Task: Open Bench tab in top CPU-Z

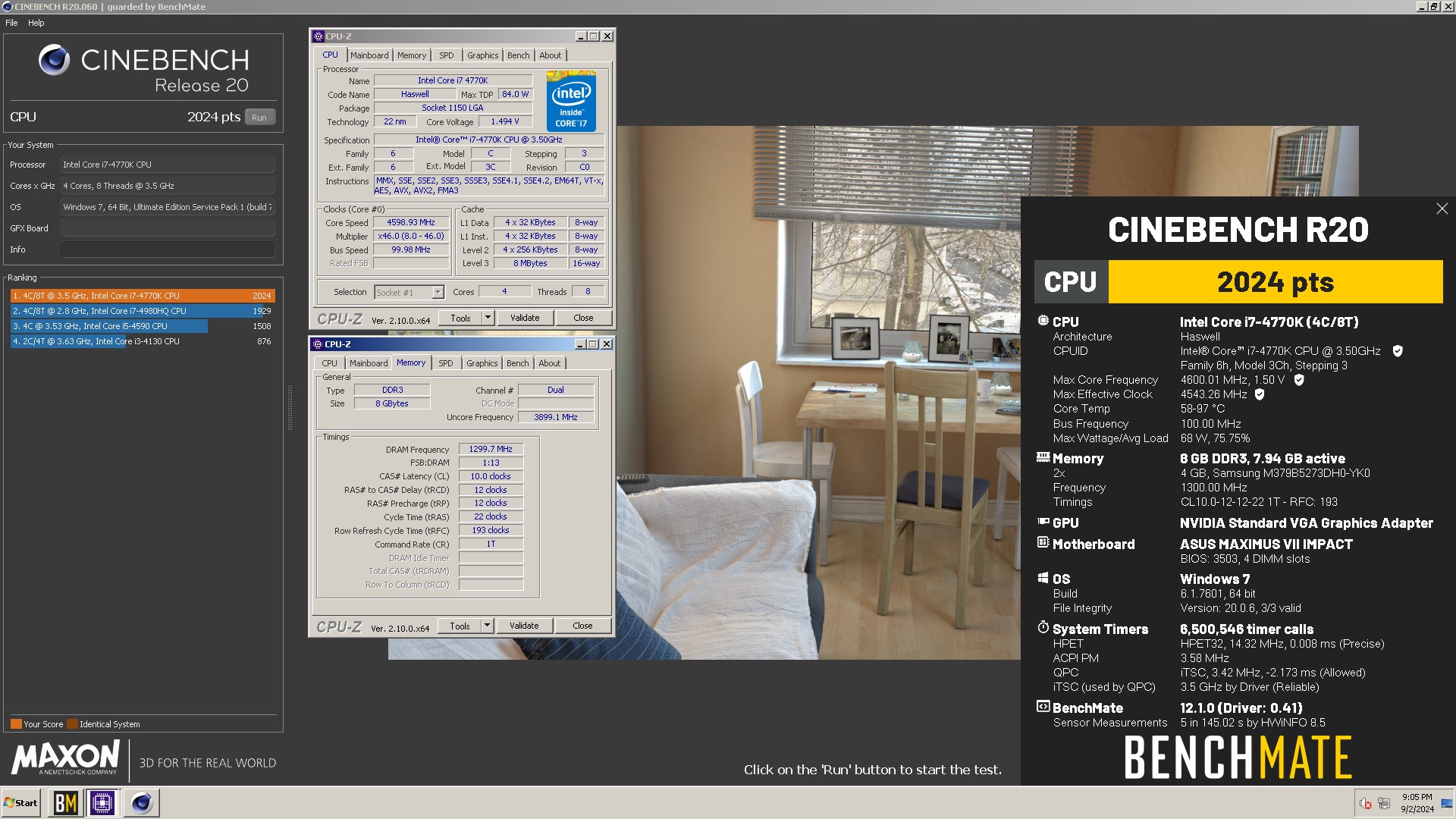Action: point(519,55)
